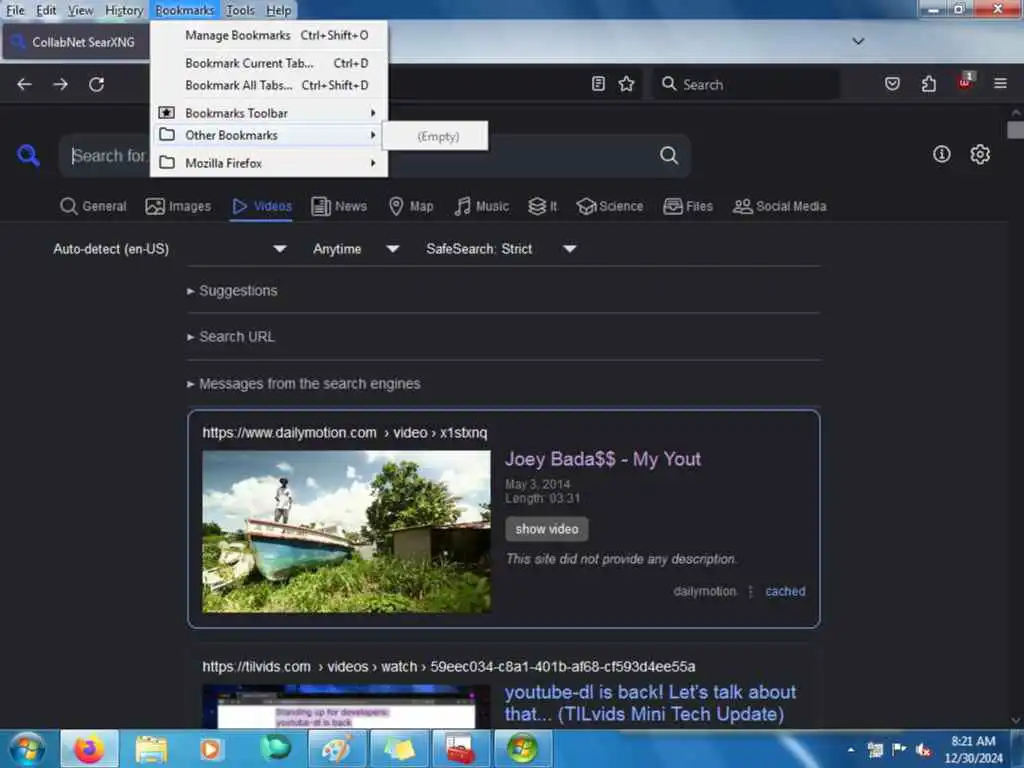Open the cached link for dailymotion result
Screen dimensions: 1024x768
pyautogui.click(x=785, y=591)
